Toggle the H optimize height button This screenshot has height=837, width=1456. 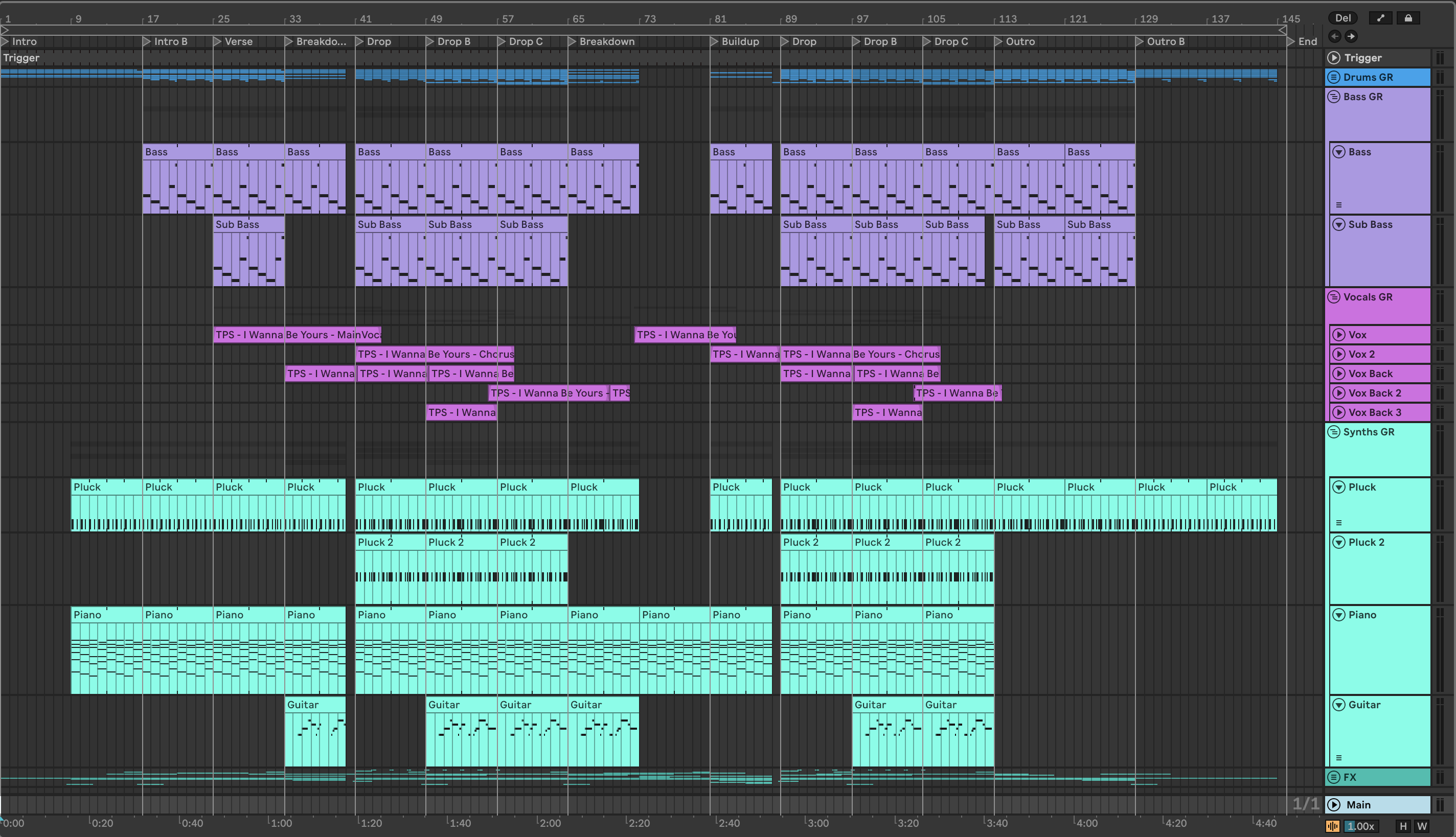click(1403, 826)
